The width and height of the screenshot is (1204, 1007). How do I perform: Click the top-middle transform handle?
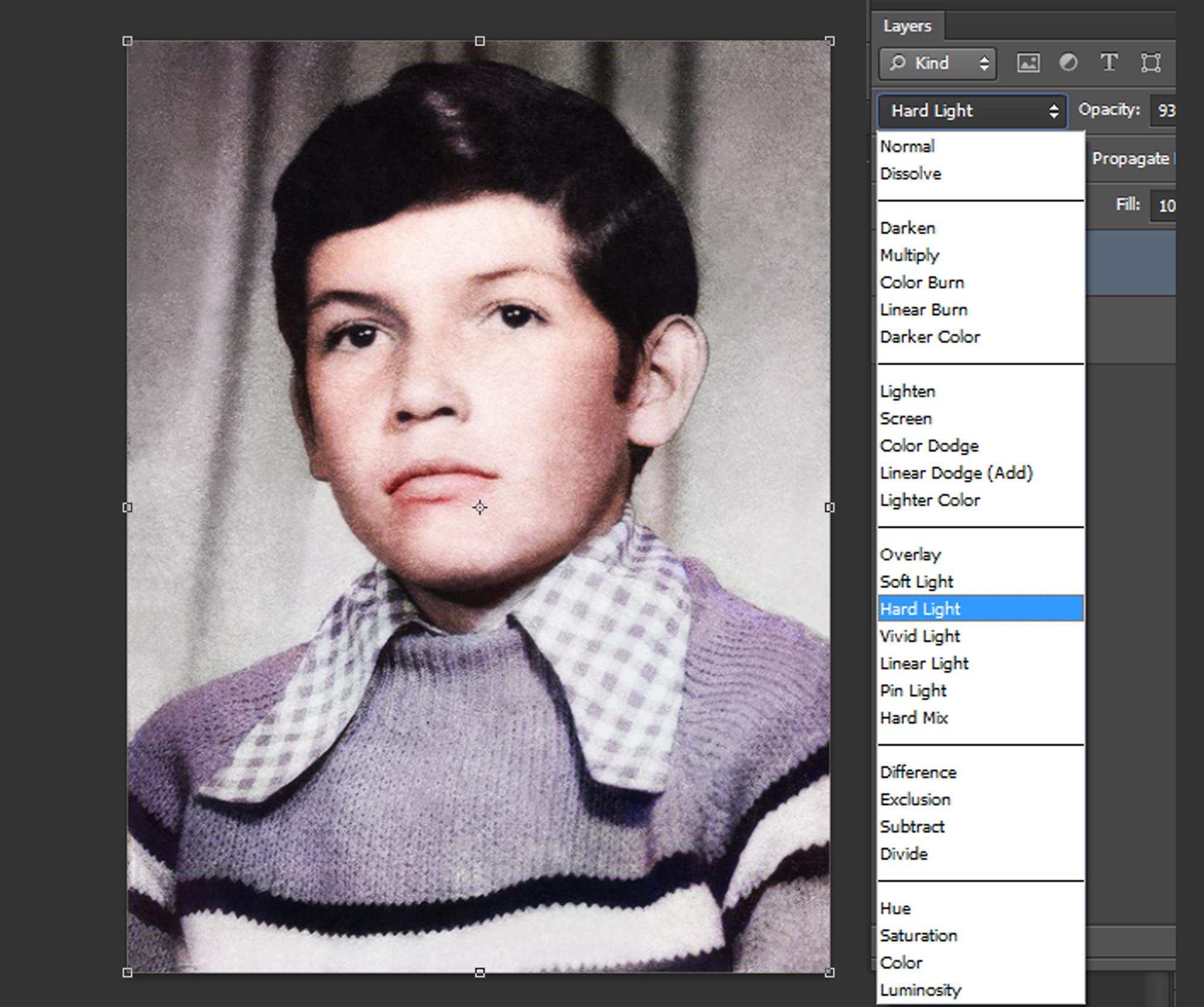coord(480,41)
